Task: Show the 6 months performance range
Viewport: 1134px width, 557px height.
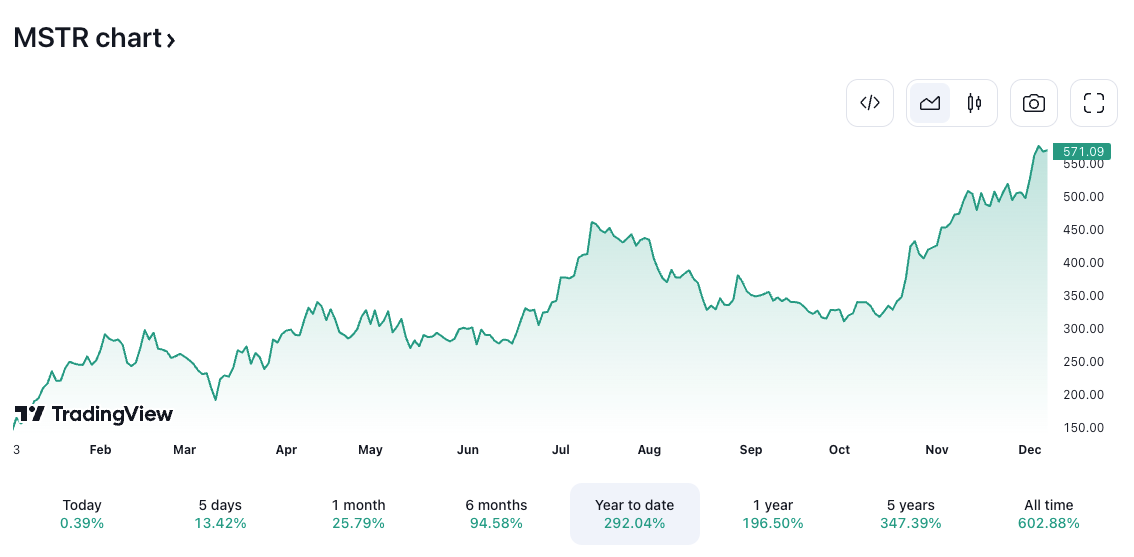Action: tap(496, 514)
